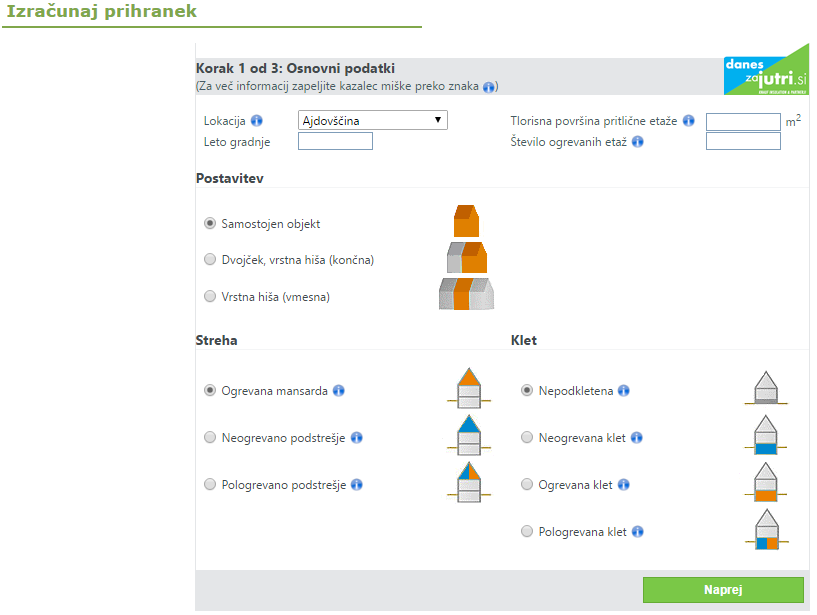Click info icon beside Nepodkletena
Screen dimensions: 817x615
point(624,391)
